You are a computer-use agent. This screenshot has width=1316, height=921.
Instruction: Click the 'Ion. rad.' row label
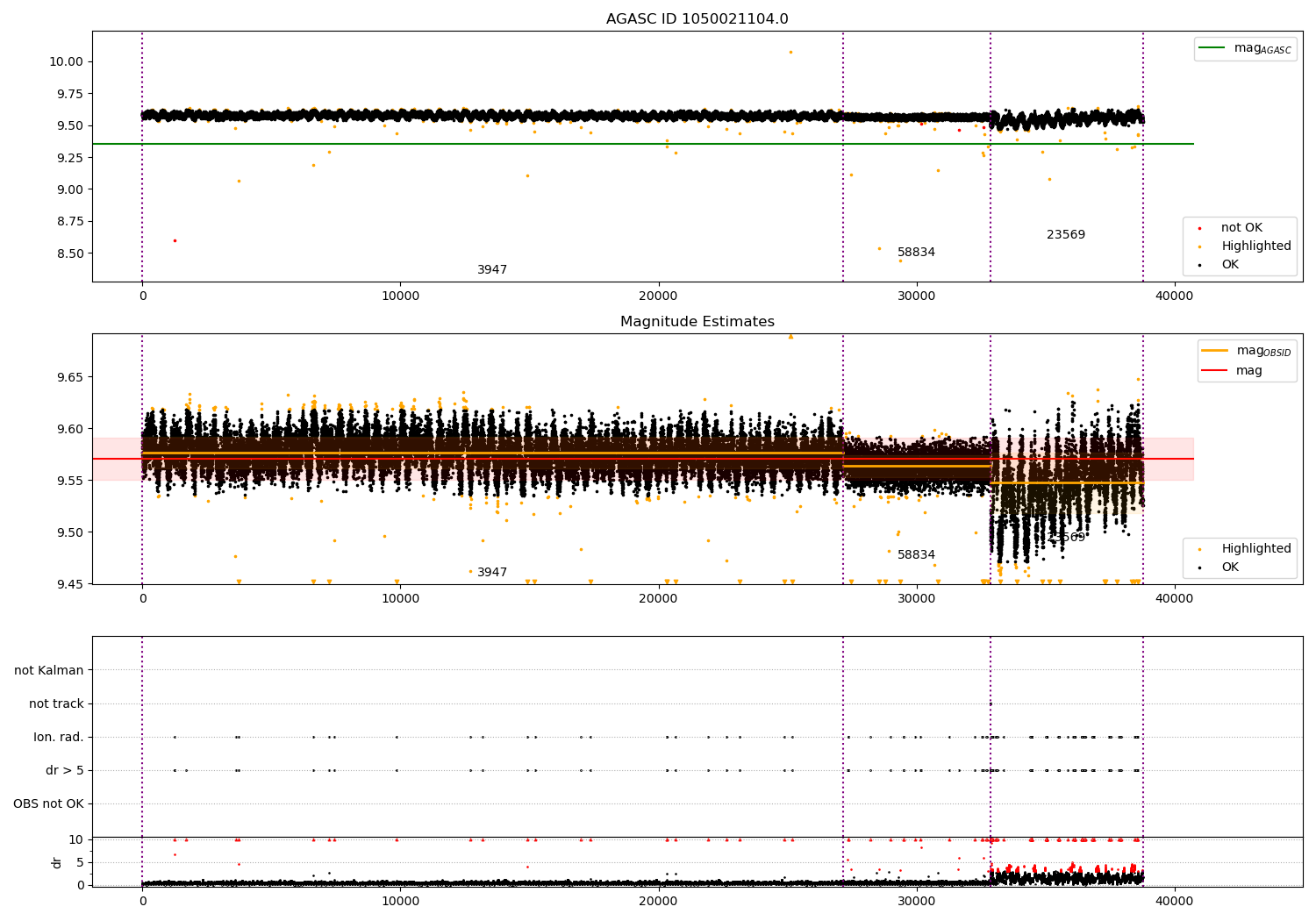pyautogui.click(x=59, y=738)
